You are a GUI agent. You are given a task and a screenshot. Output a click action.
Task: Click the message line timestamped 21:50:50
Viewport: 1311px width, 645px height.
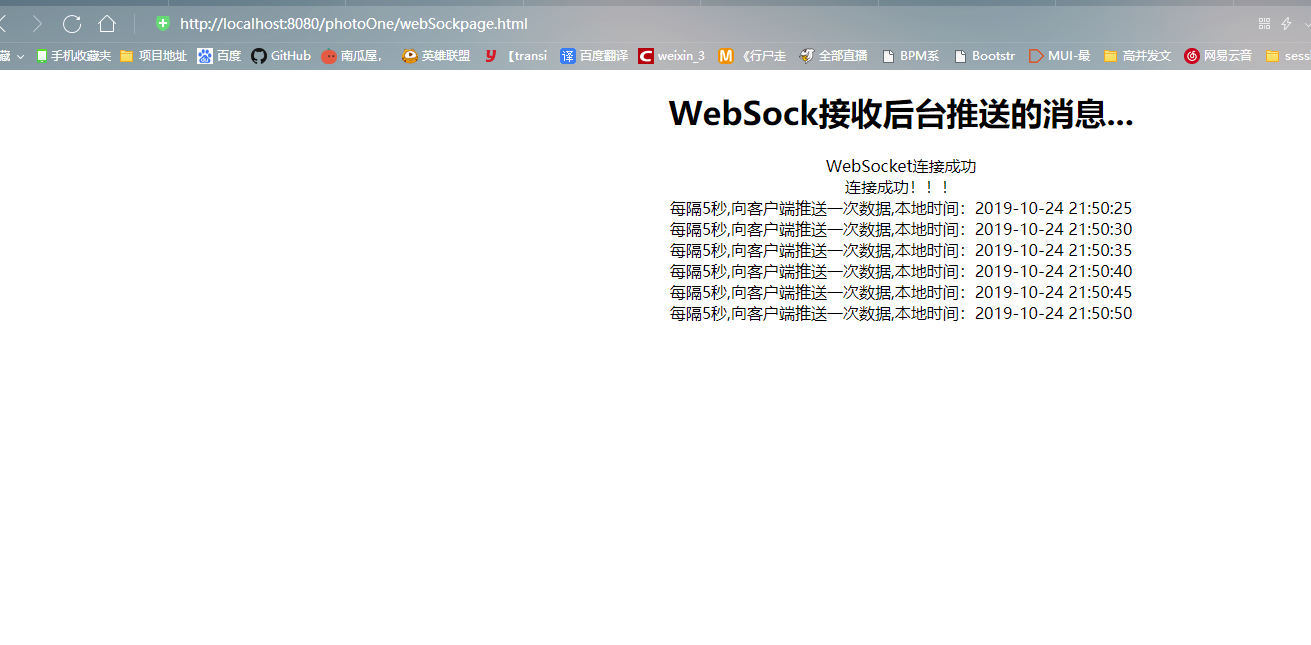point(901,313)
